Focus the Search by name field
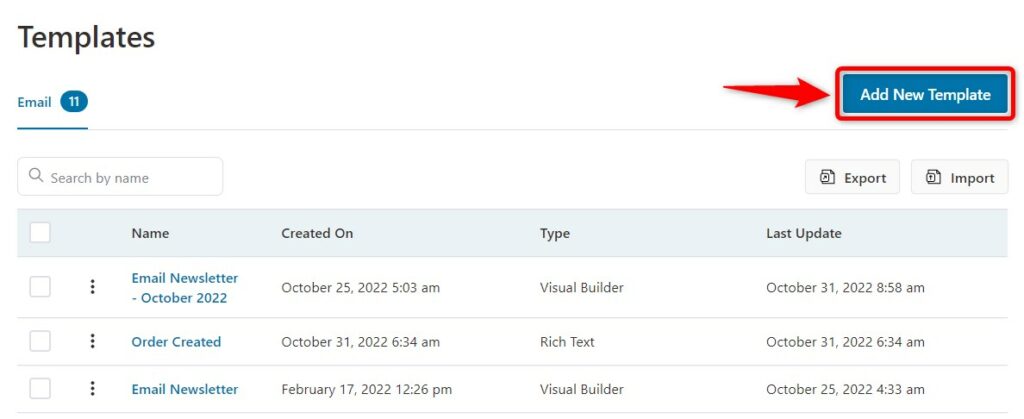This screenshot has height=419, width=1024. click(120, 177)
